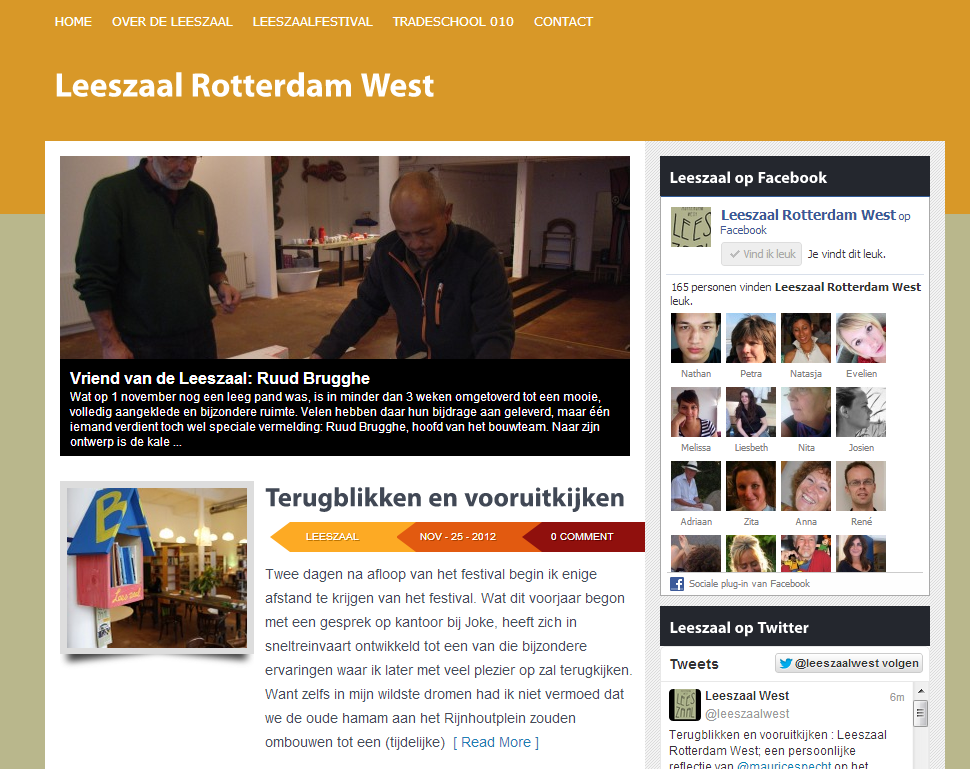Open Evelien's Facebook profile picture
Screen dimensions: 970x769
[x=861, y=338]
